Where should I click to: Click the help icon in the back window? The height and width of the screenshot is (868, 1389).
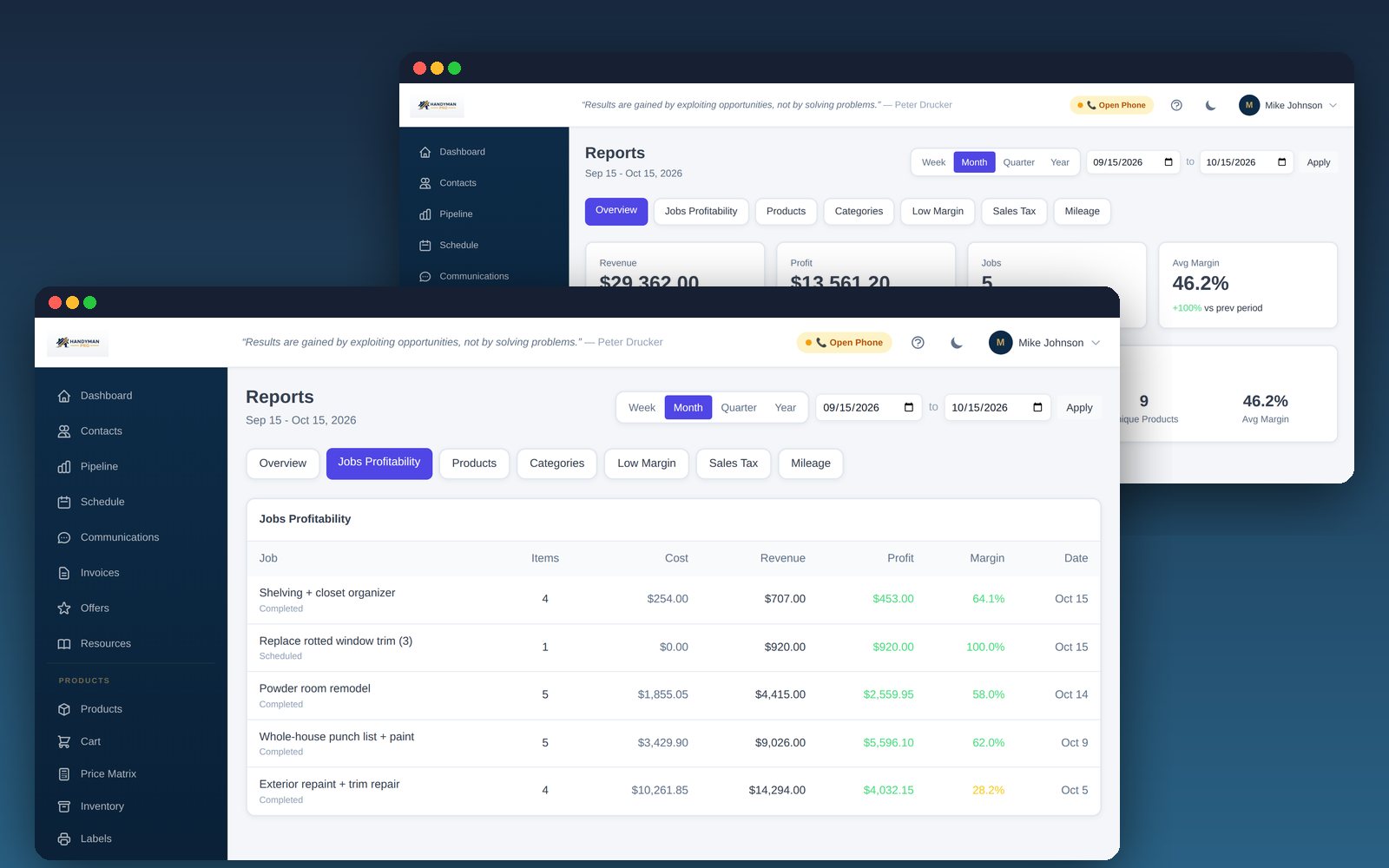(x=1176, y=105)
